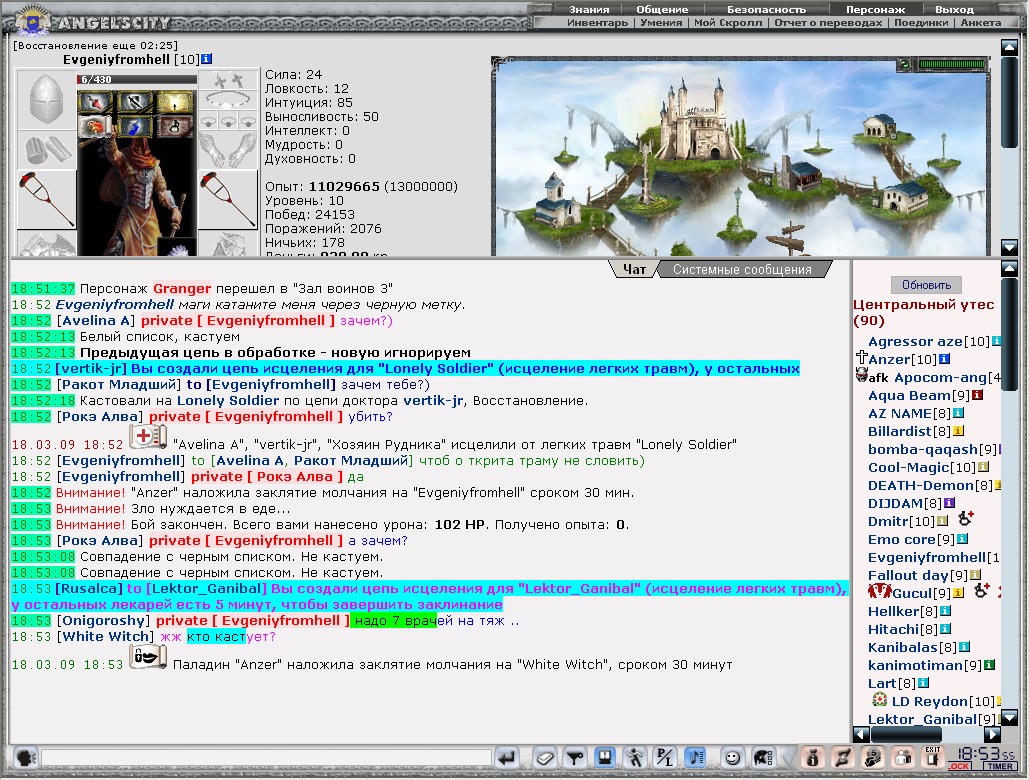1029x780 pixels.
Task: Click scroll-down arrow of the top panel scrollbar
Action: pyautogui.click(x=1009, y=247)
